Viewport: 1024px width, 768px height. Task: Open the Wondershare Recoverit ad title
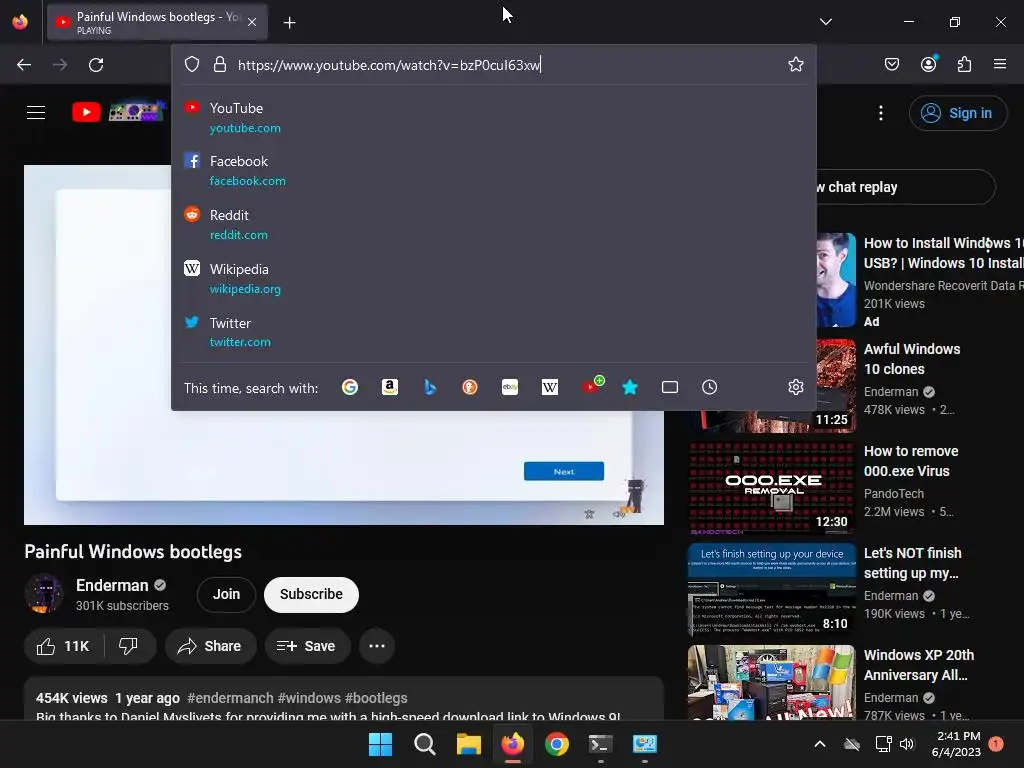pos(943,253)
